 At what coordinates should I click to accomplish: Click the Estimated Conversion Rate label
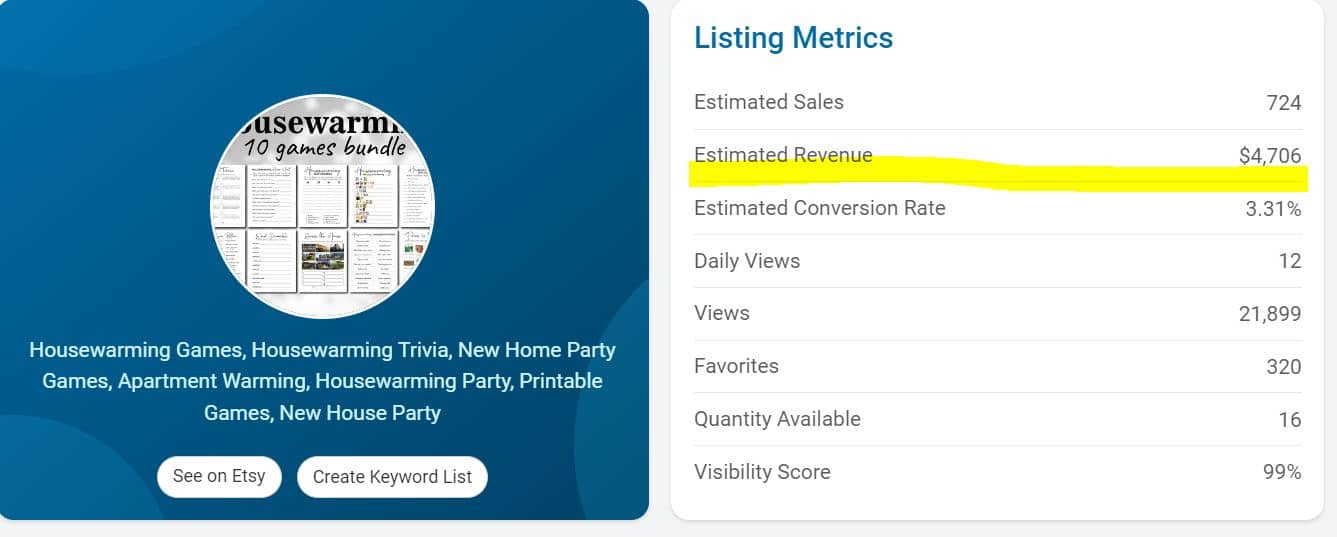(x=820, y=208)
